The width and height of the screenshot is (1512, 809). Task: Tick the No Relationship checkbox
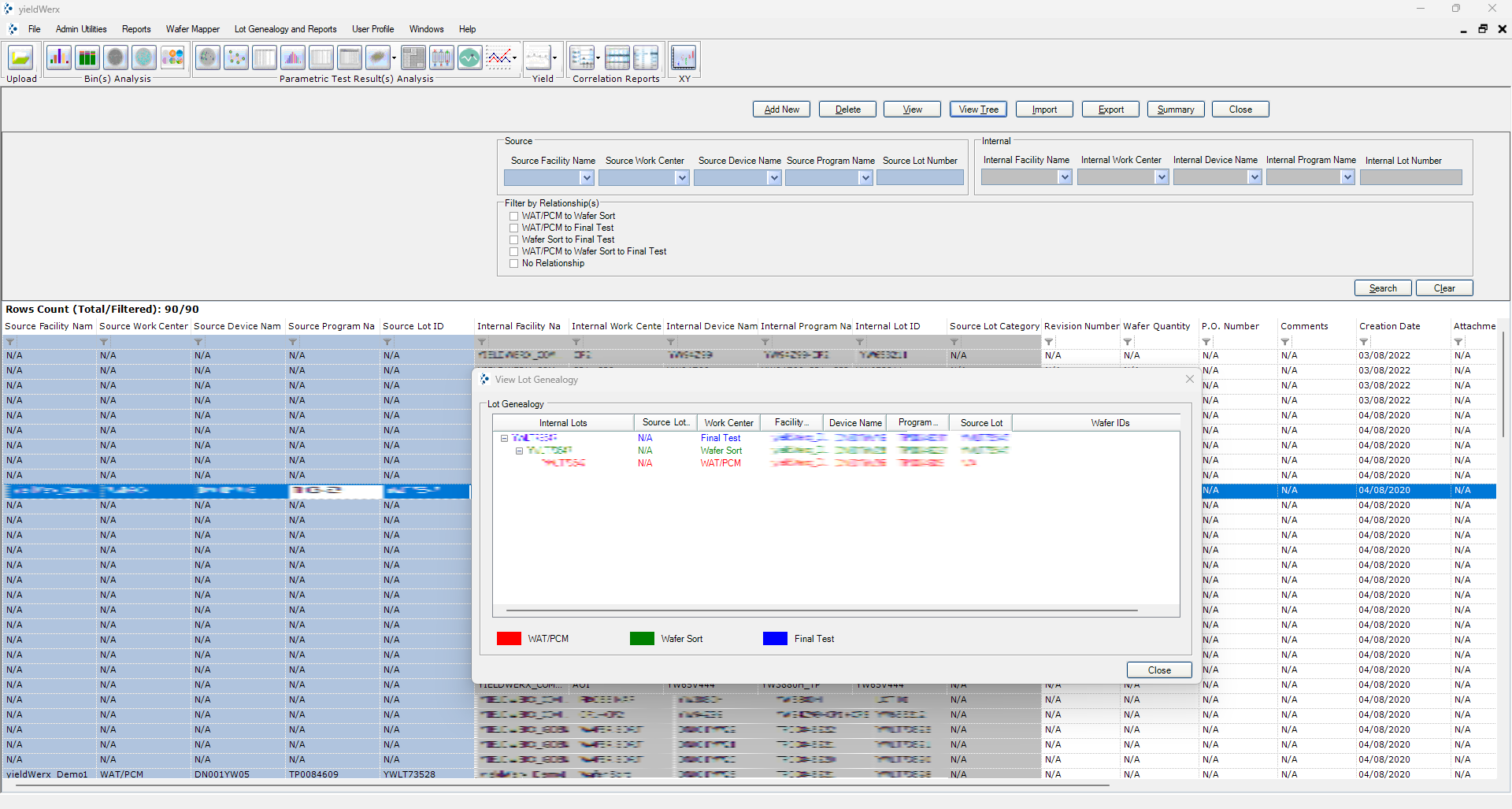[514, 263]
